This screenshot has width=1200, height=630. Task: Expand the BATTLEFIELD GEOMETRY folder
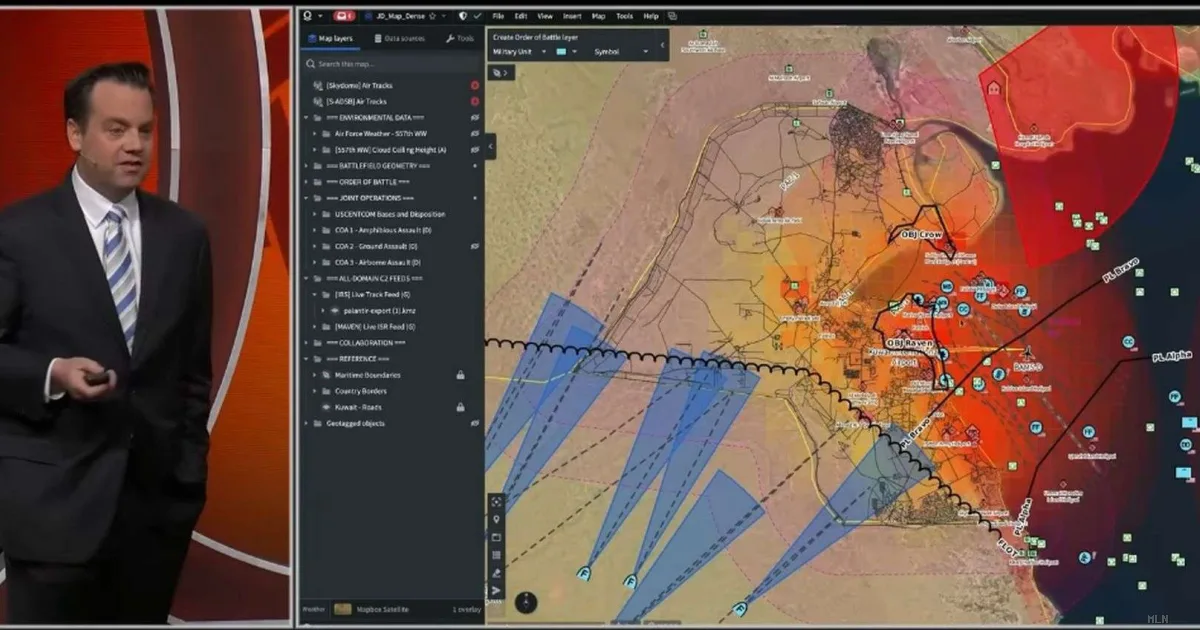click(x=306, y=165)
